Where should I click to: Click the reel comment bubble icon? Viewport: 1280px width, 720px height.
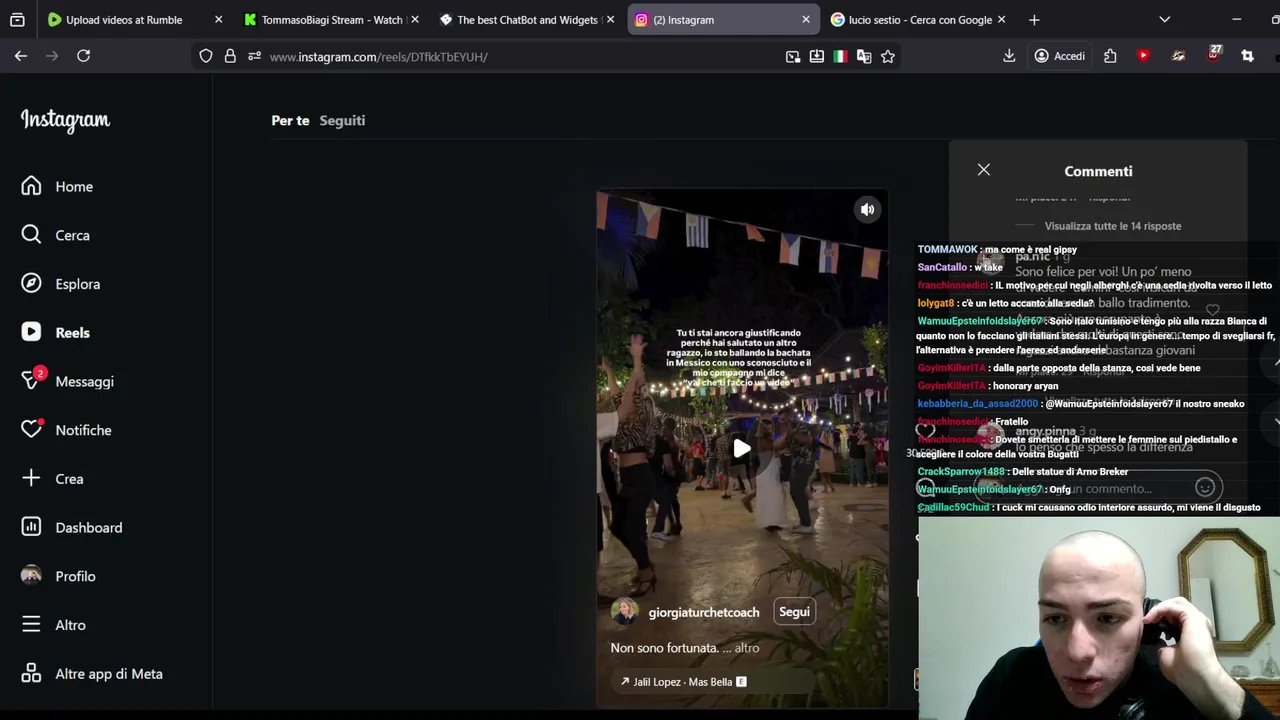click(x=925, y=488)
